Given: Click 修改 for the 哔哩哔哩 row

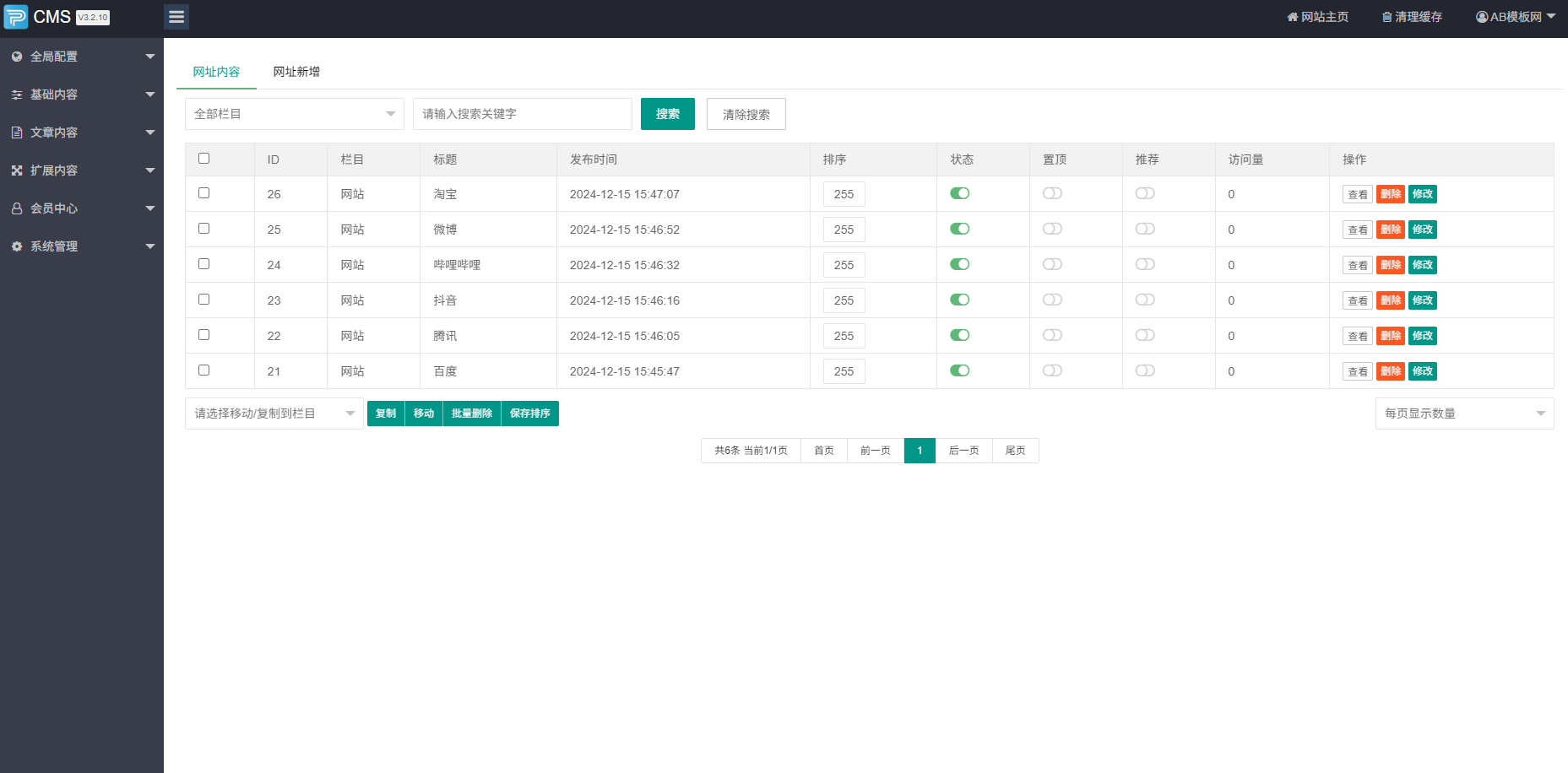Looking at the screenshot, I should (1423, 265).
